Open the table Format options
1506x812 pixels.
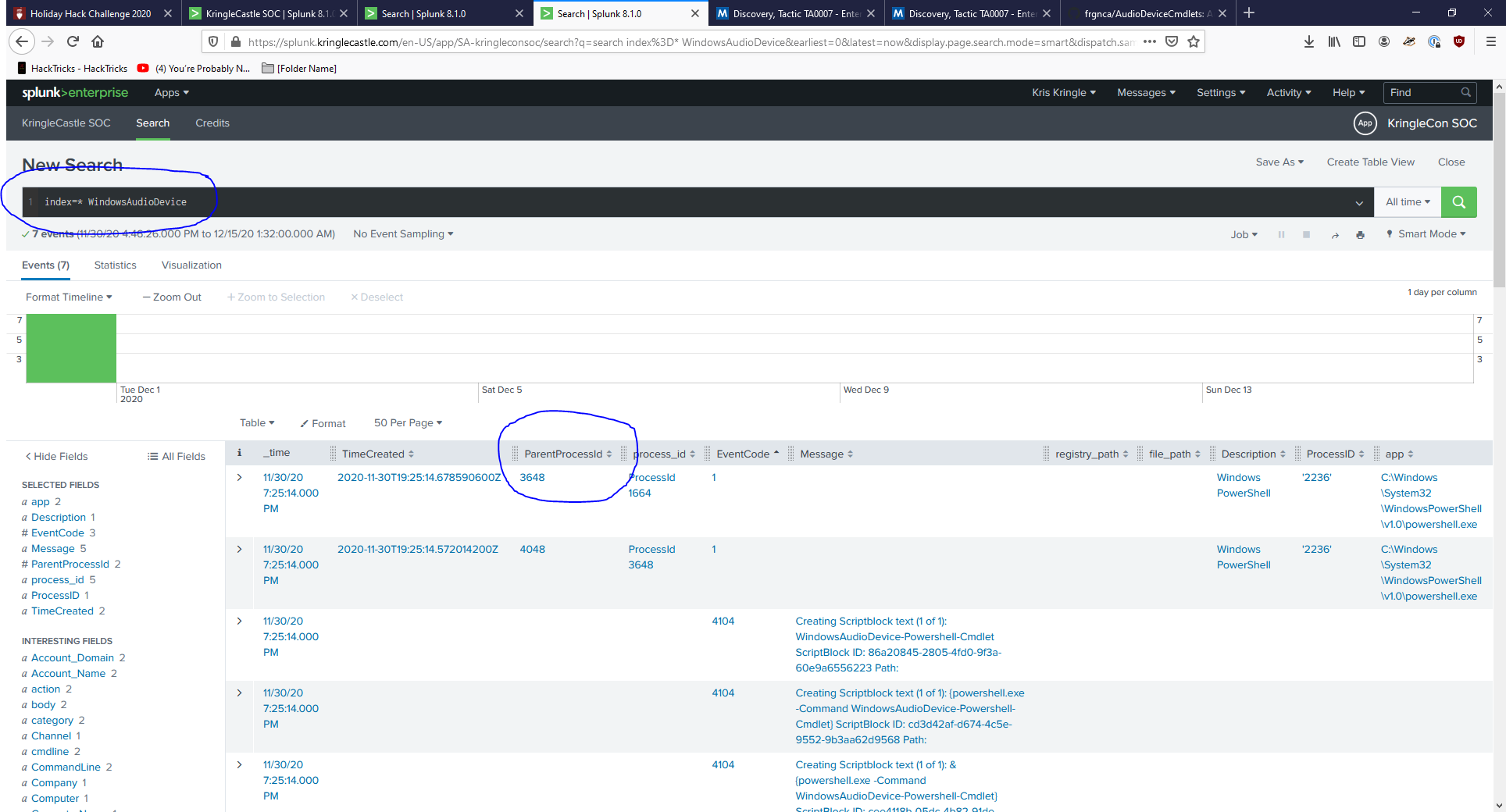323,424
